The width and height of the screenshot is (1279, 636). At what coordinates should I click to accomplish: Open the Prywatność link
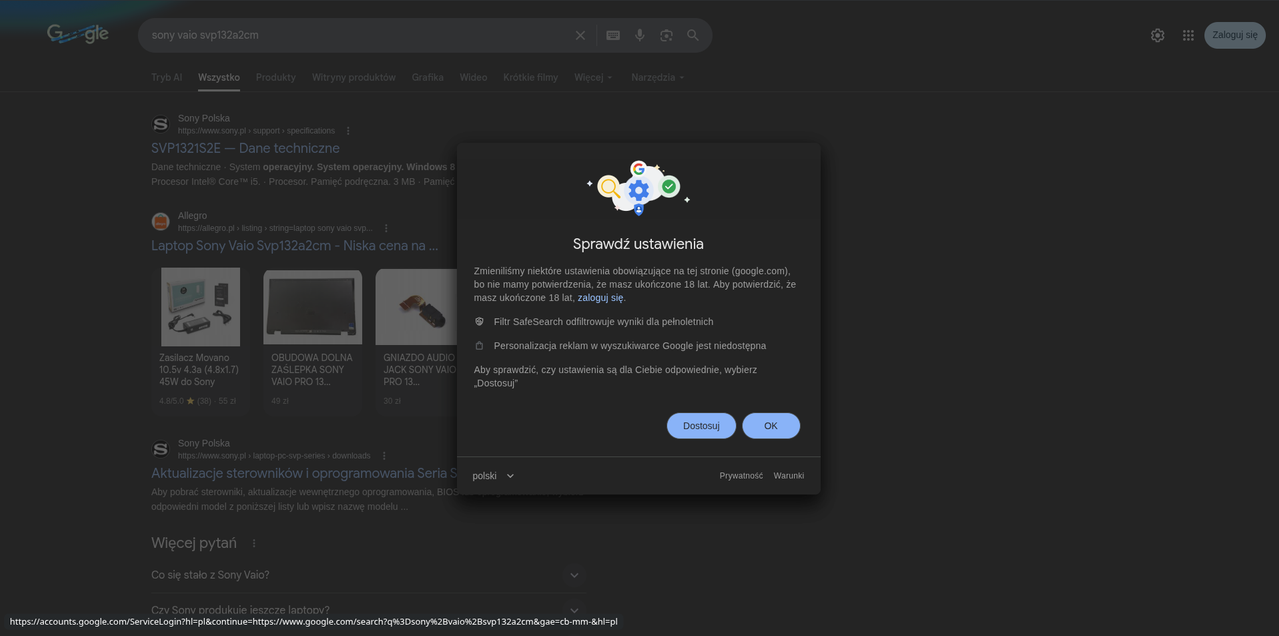pos(741,476)
